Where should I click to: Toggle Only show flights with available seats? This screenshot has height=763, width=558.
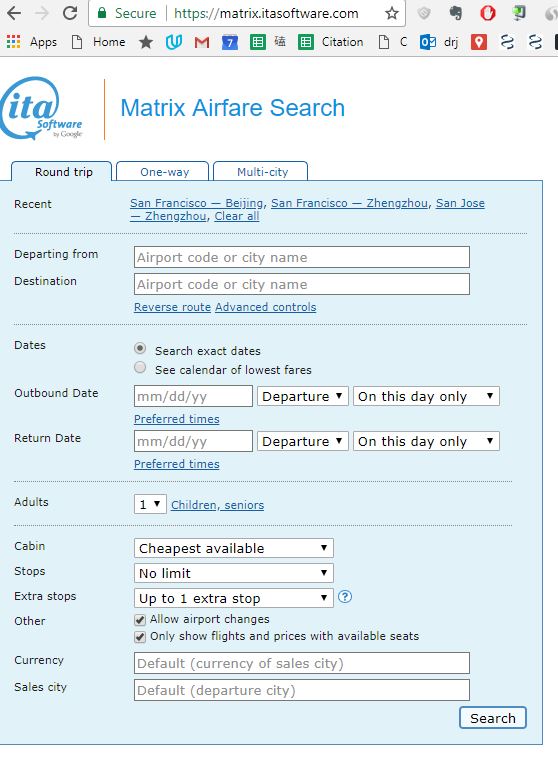(140, 637)
